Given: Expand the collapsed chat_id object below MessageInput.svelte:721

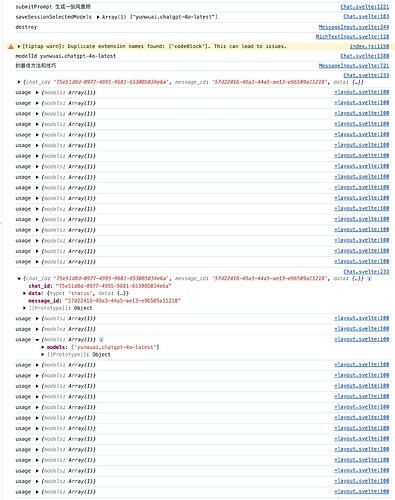Looking at the screenshot, I should (19, 82).
